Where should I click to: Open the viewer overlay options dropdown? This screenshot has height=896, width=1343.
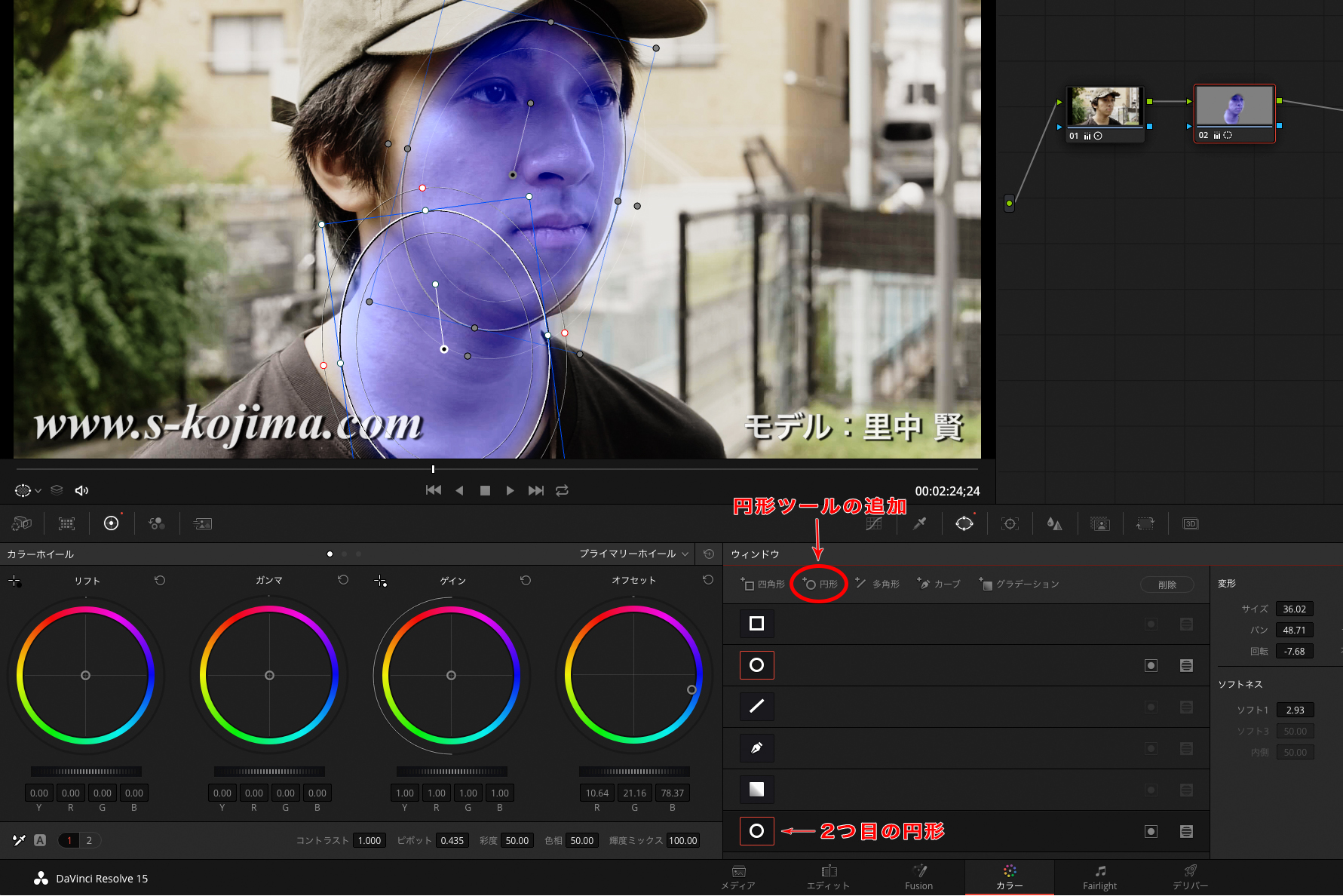tap(28, 490)
